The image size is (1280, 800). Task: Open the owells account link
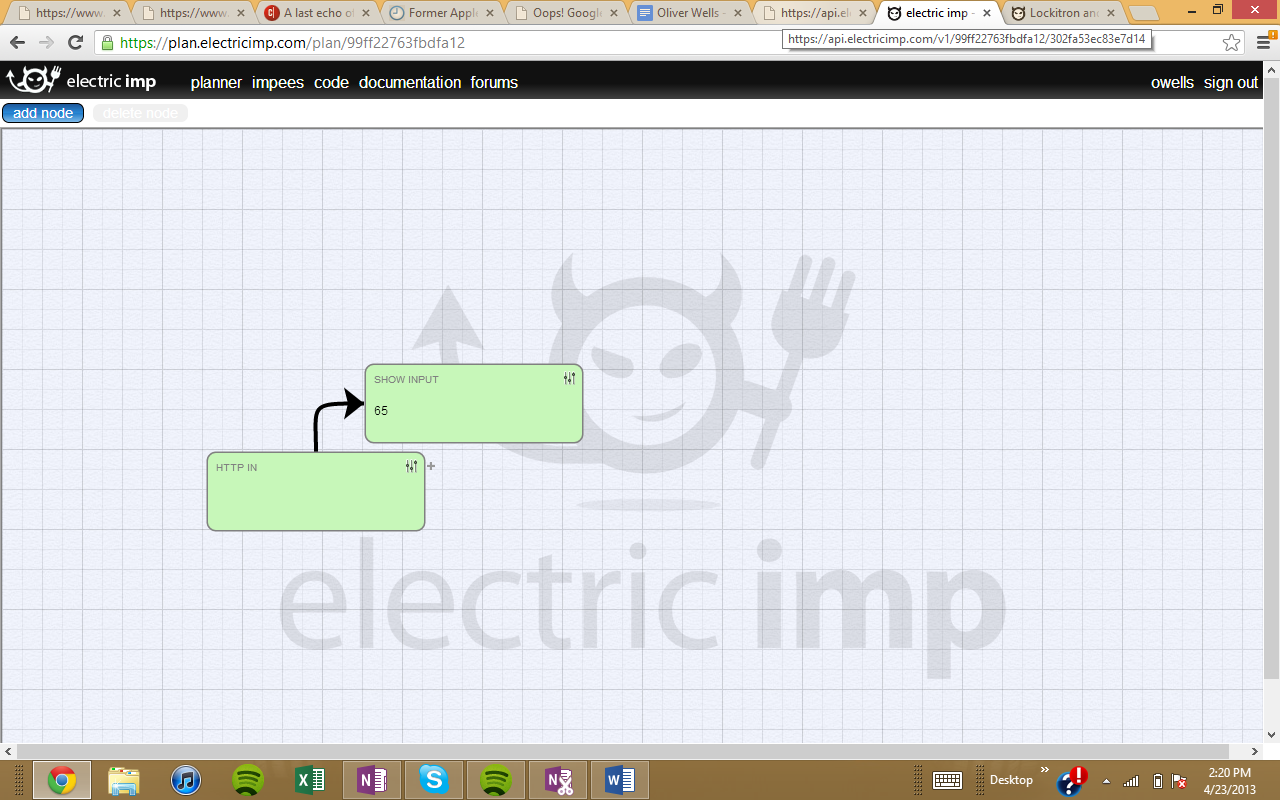1172,82
